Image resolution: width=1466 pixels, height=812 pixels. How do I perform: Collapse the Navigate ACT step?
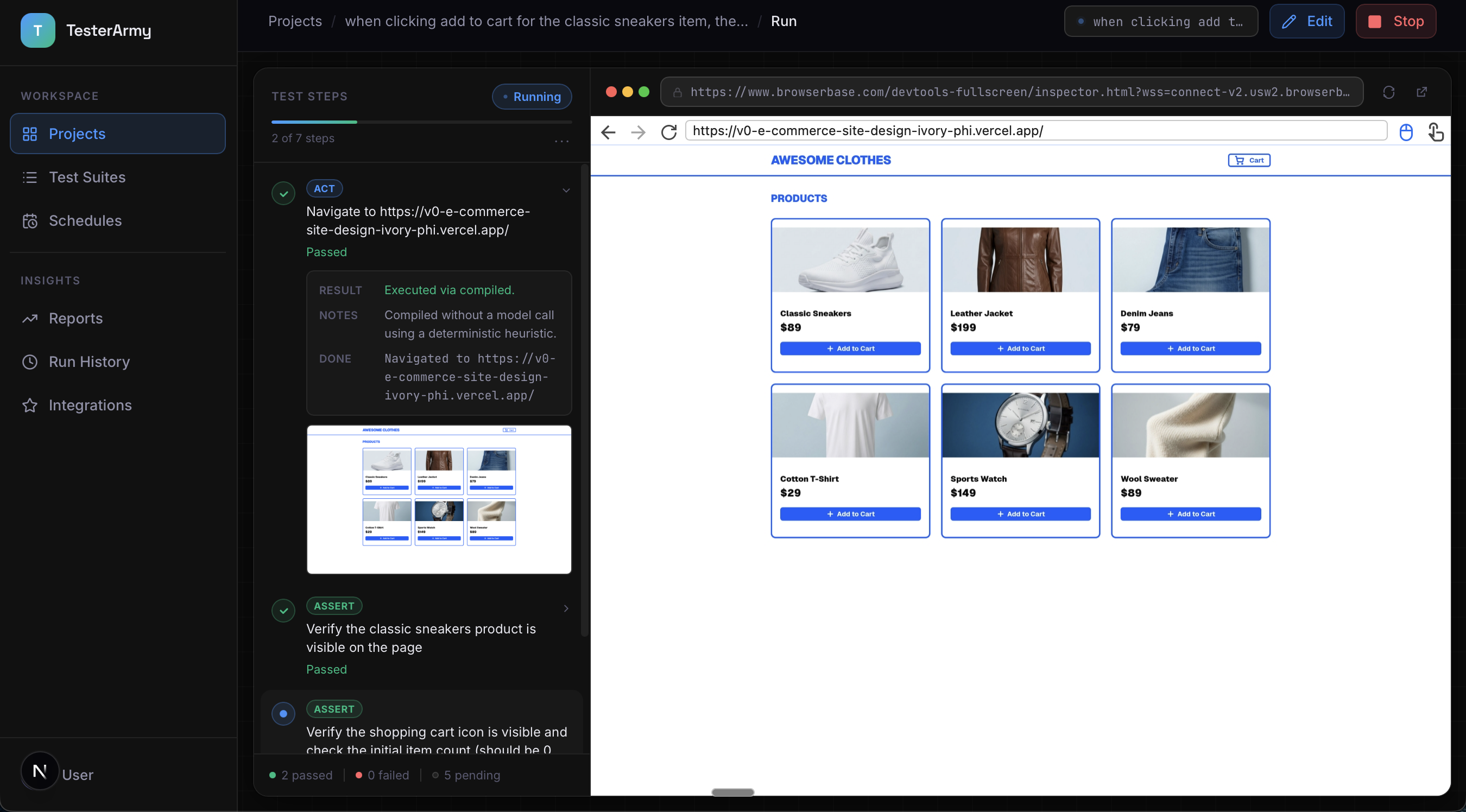point(566,190)
